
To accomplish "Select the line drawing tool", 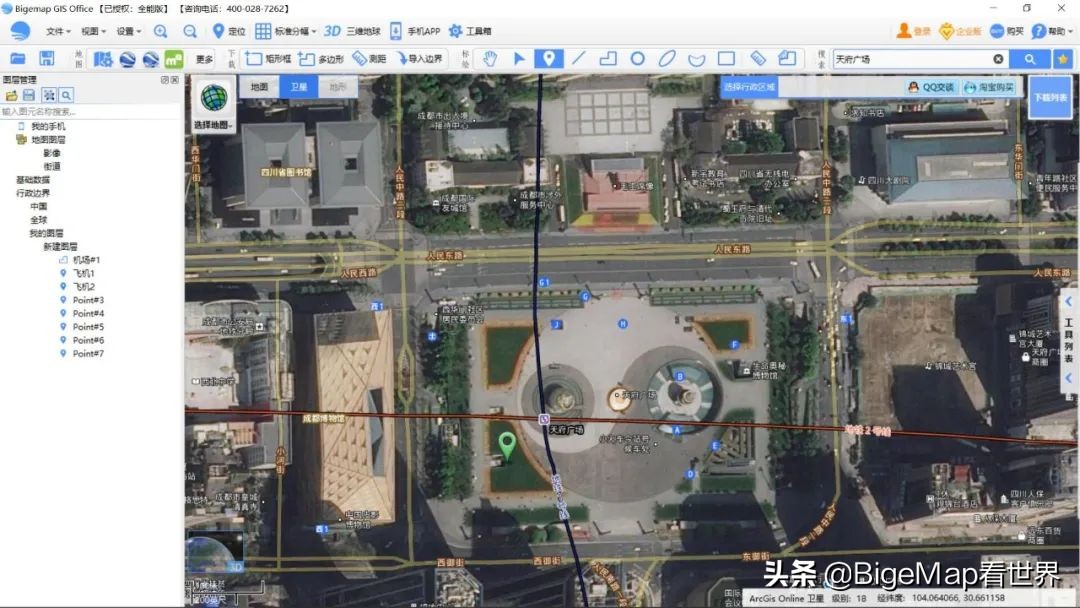I will [x=579, y=59].
